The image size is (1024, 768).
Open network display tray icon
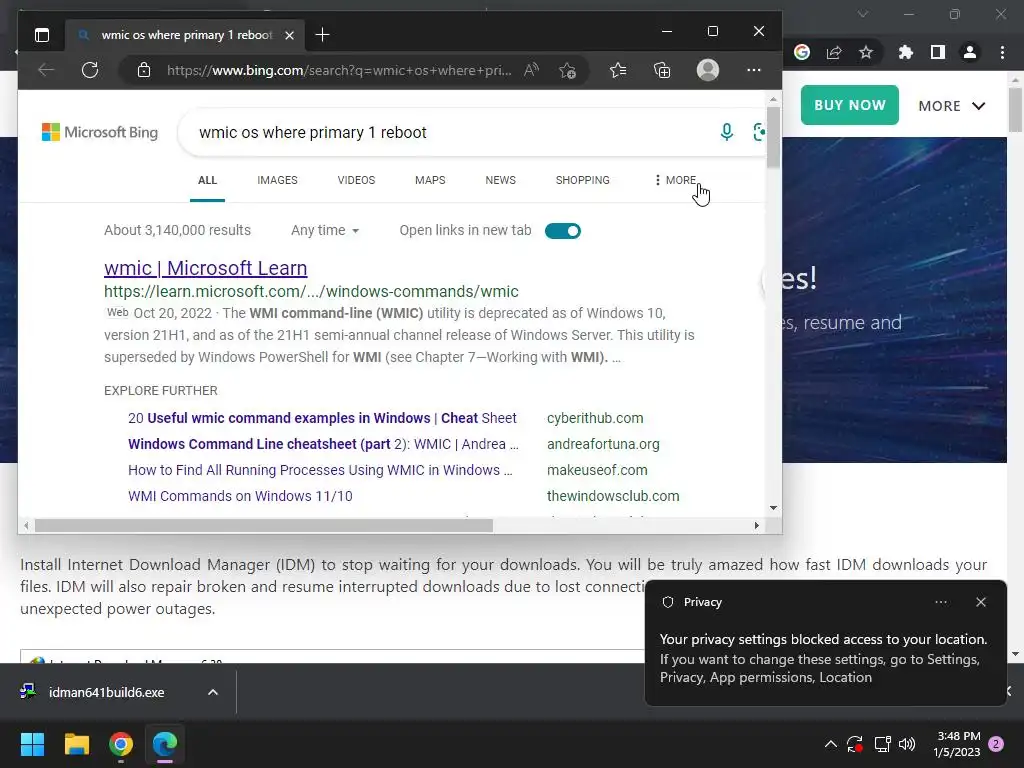coord(882,744)
